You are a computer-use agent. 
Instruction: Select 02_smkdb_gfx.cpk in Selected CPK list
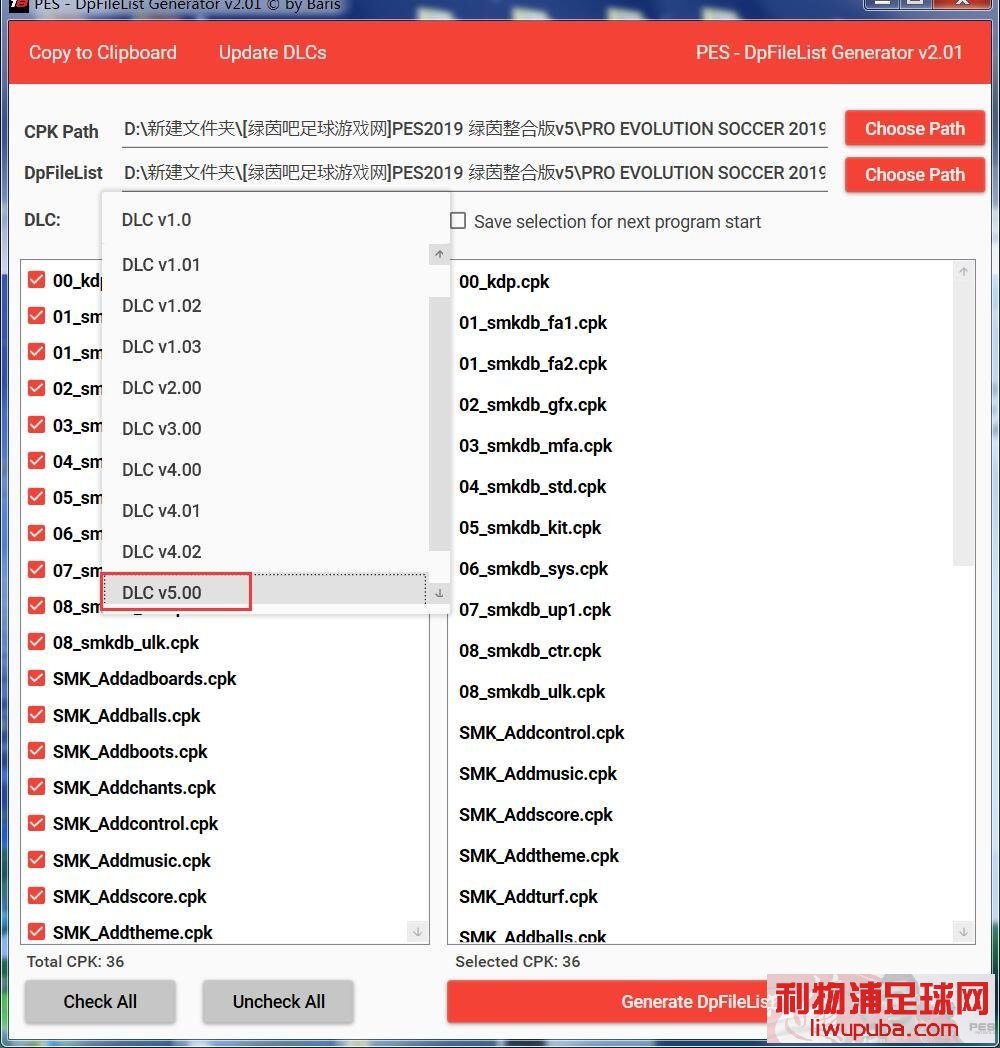[533, 404]
